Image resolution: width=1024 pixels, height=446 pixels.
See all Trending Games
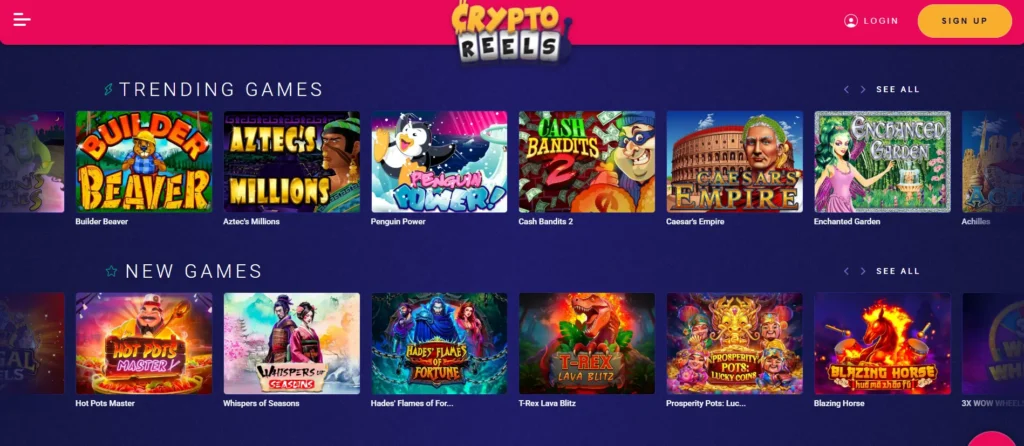[897, 89]
